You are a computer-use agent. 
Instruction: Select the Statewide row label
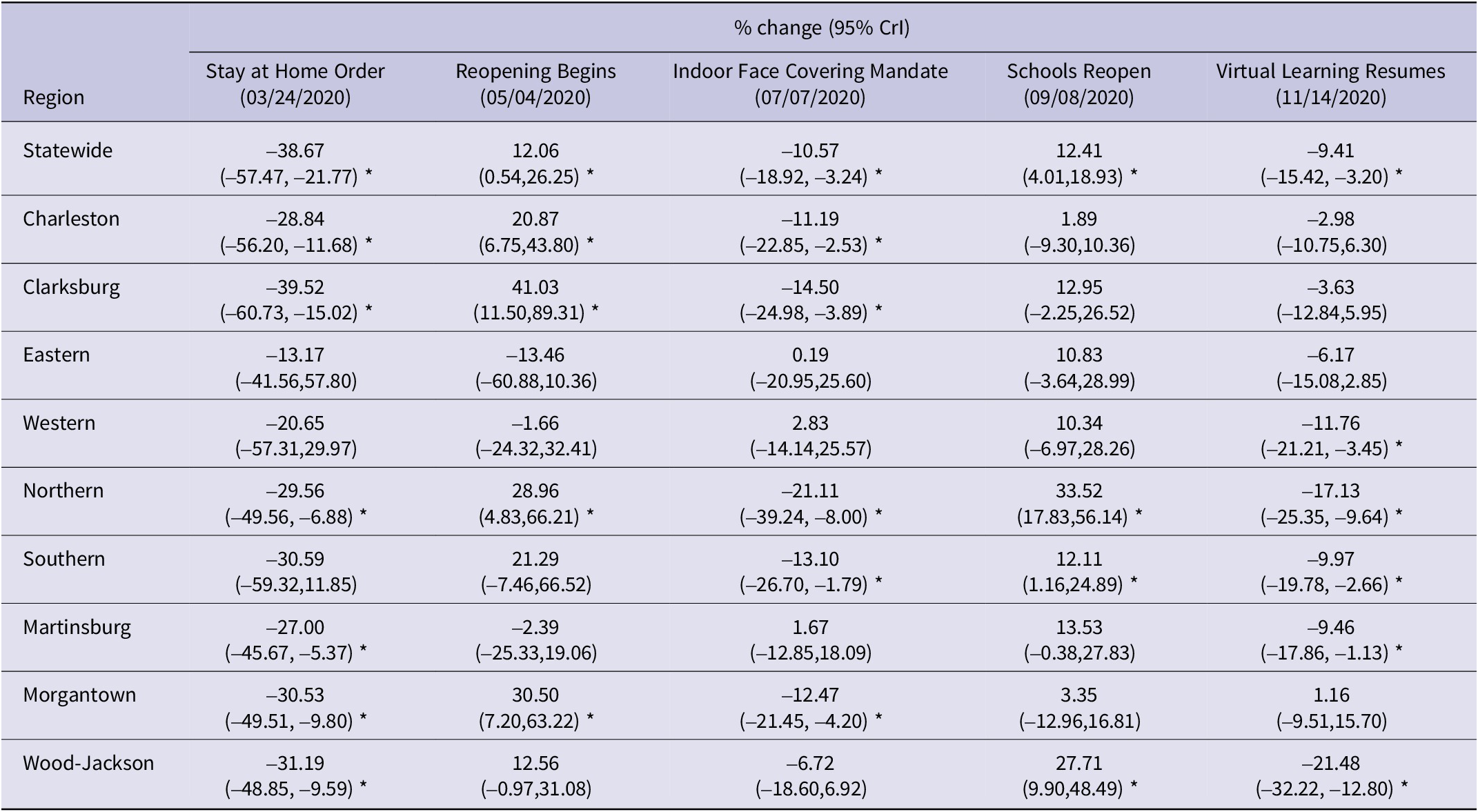[x=68, y=150]
